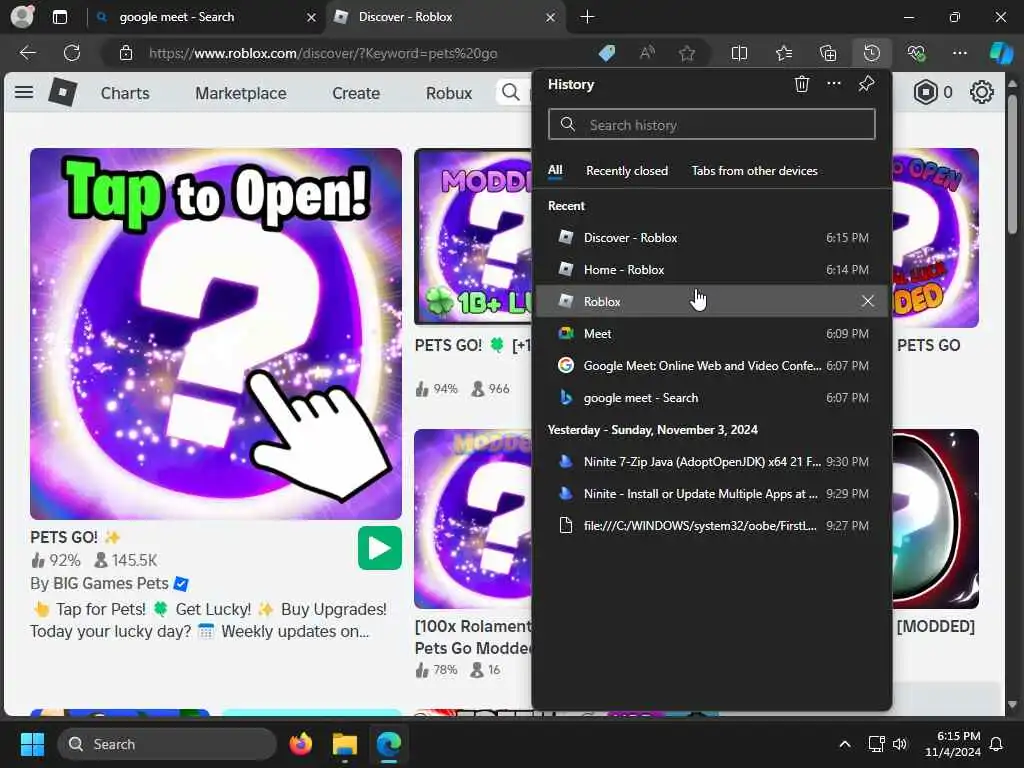Open Ninite Install or Update entry

712,494
